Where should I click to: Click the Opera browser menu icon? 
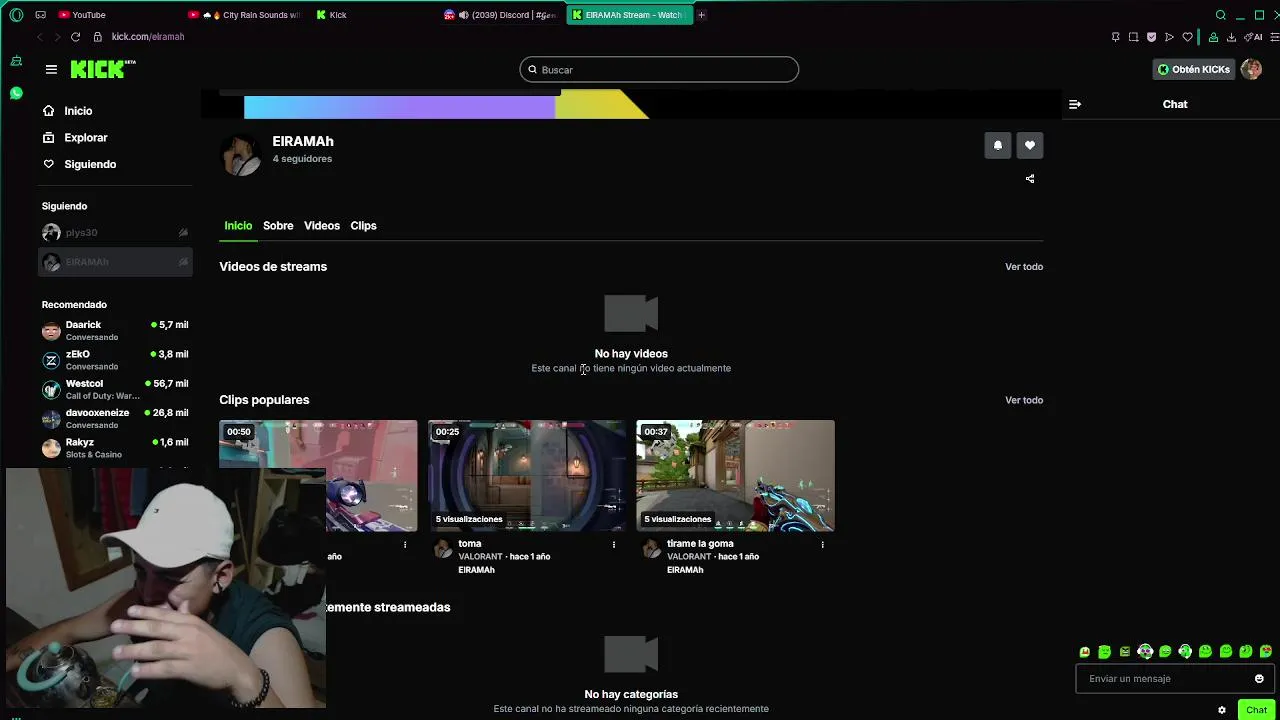point(16,15)
